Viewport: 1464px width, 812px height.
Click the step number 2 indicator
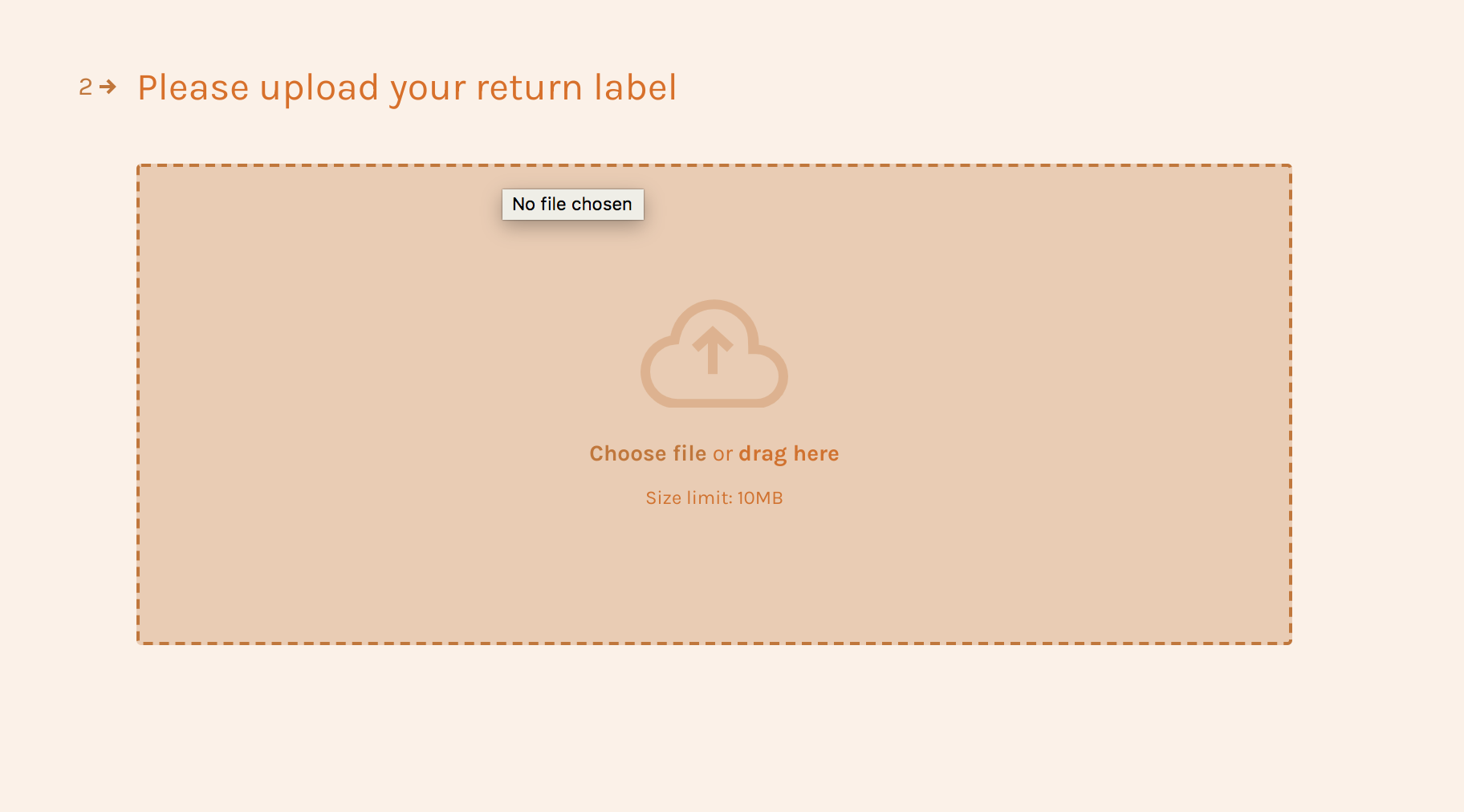[x=85, y=87]
